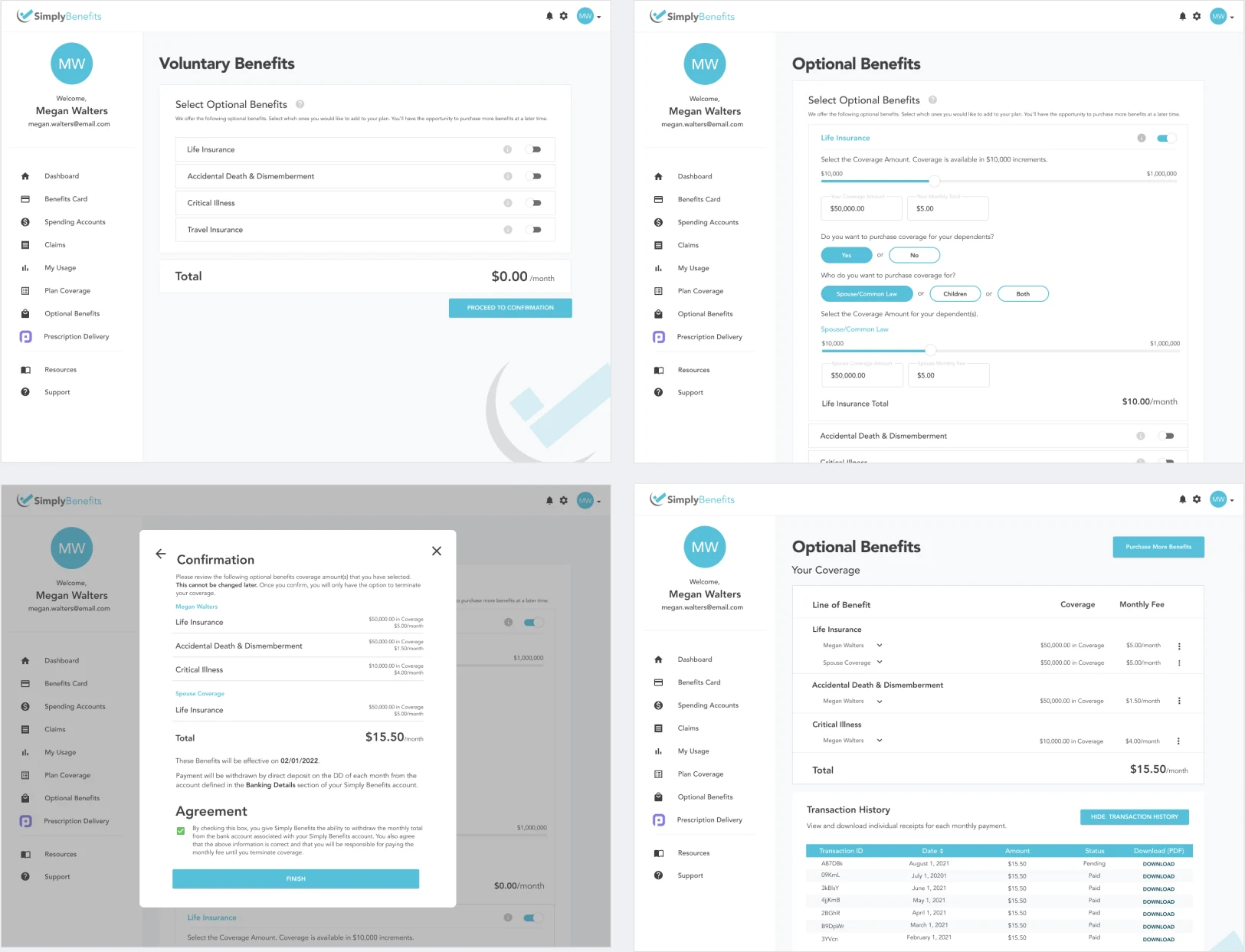Open three-dot menu for Accidental Death coverage row

pos(1179,701)
